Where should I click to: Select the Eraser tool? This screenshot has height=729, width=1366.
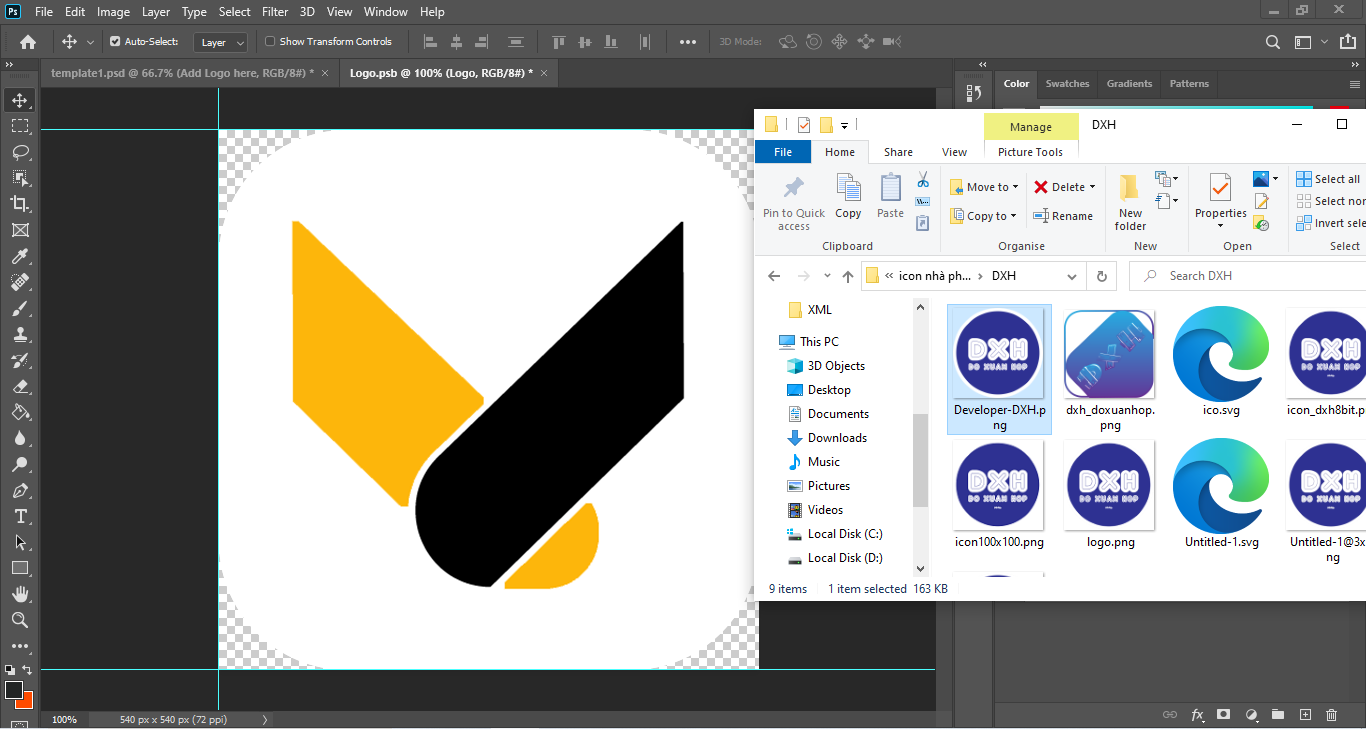pos(20,386)
